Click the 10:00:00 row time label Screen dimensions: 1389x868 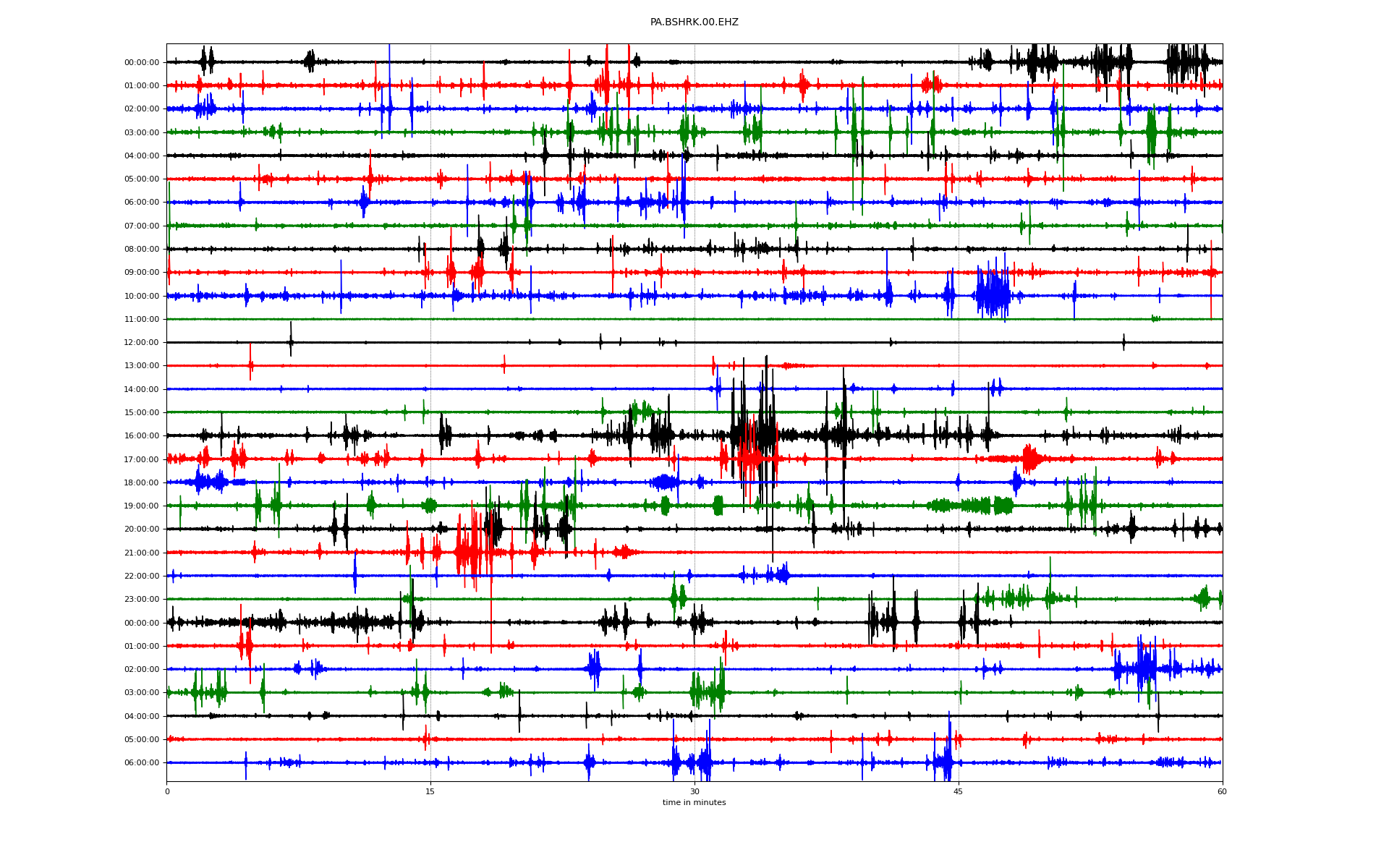(142, 296)
